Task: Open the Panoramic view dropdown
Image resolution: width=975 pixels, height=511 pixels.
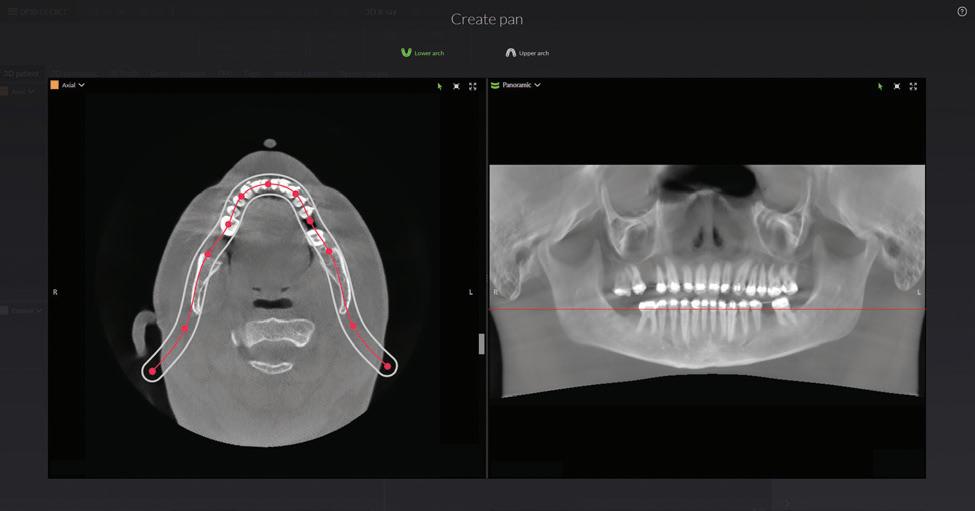Action: (x=521, y=85)
